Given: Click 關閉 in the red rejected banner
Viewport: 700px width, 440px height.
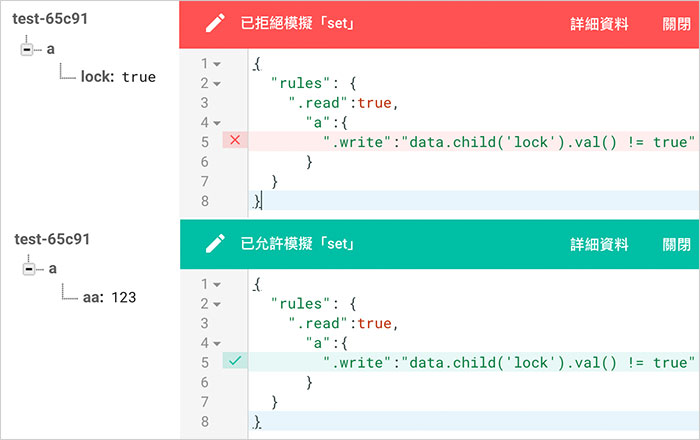Looking at the screenshot, I should pyautogui.click(x=676, y=24).
